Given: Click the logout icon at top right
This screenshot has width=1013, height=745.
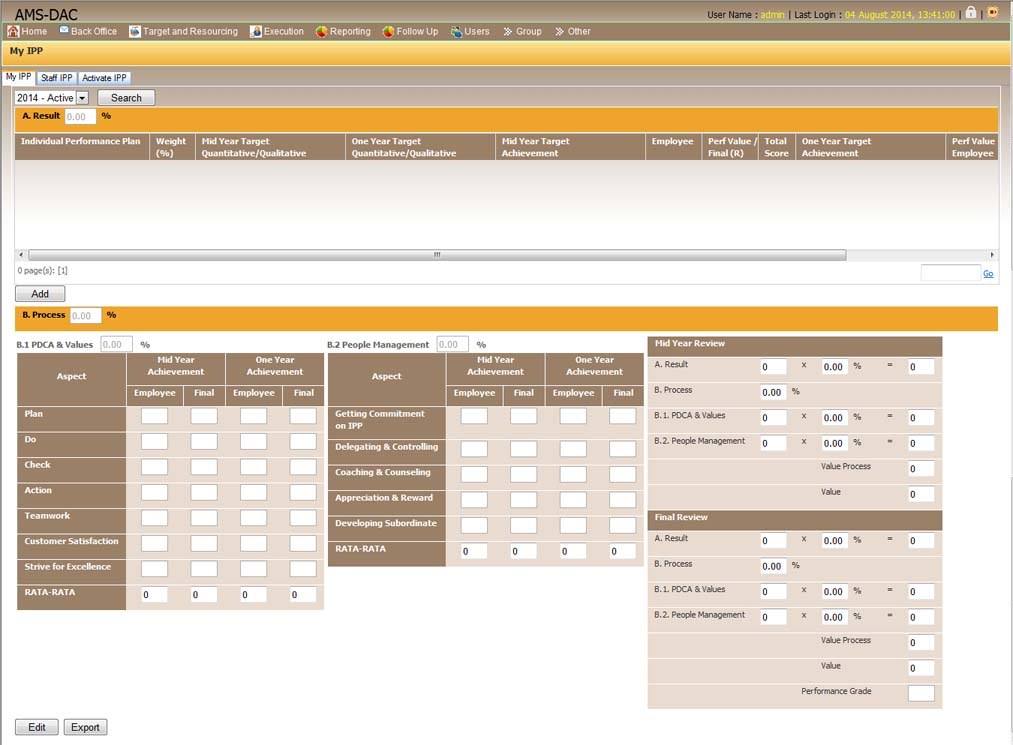Looking at the screenshot, I should (x=992, y=13).
